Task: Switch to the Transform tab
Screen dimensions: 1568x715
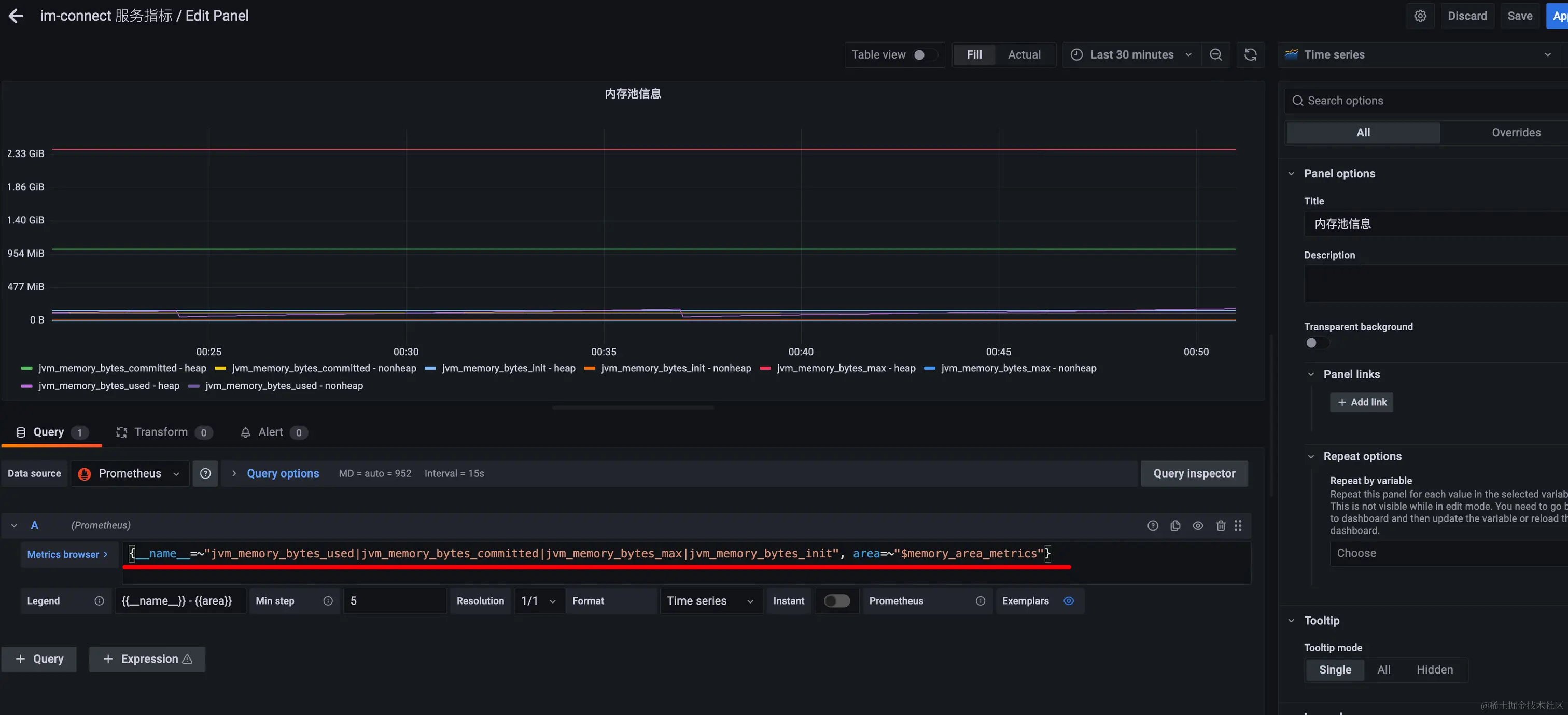Action: coord(161,432)
